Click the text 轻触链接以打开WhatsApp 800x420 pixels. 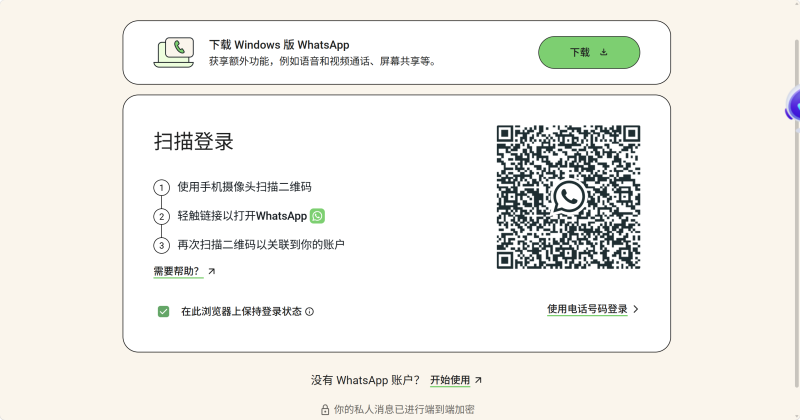pos(242,216)
